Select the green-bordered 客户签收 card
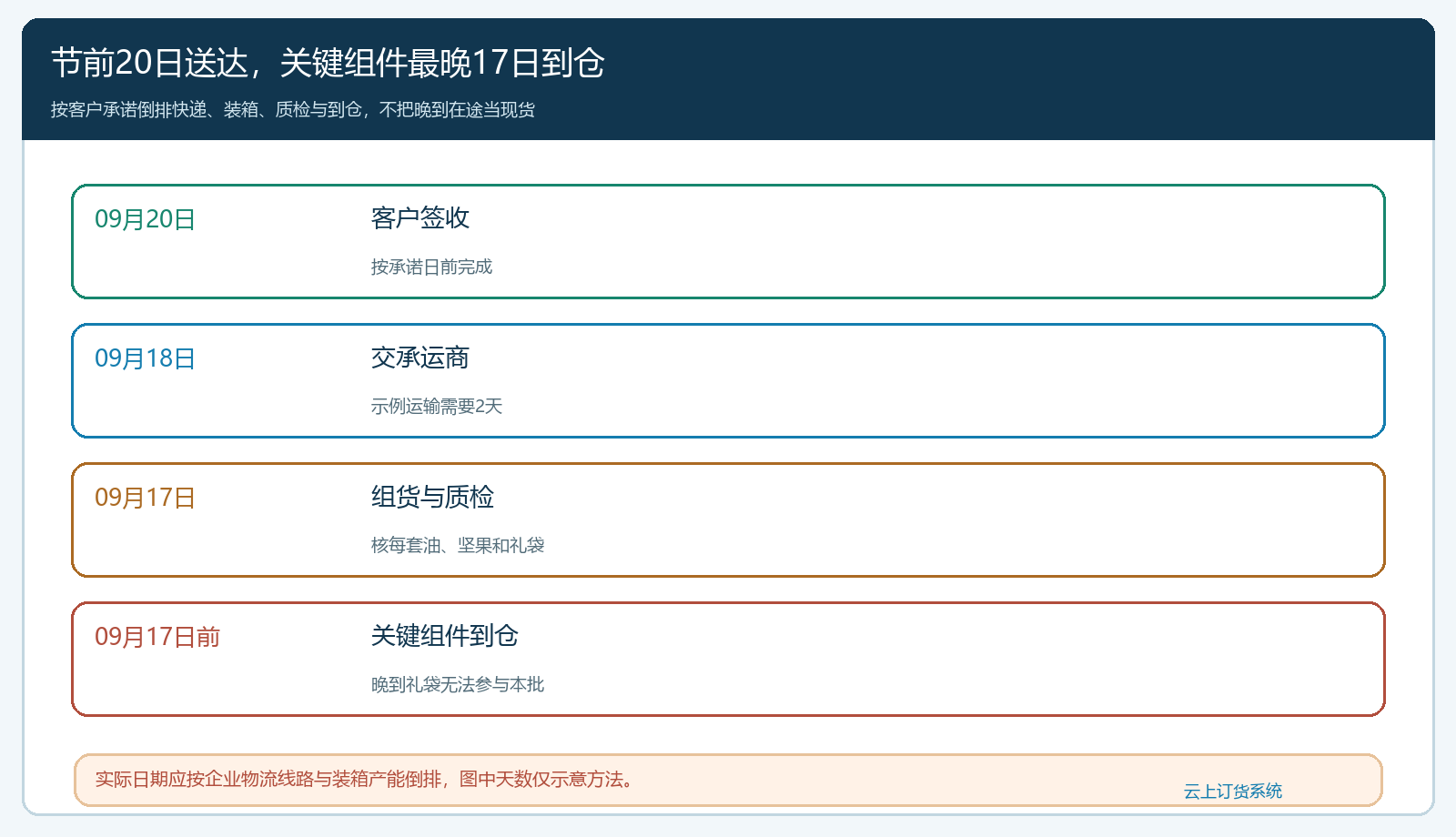The image size is (1456, 837). (x=728, y=241)
